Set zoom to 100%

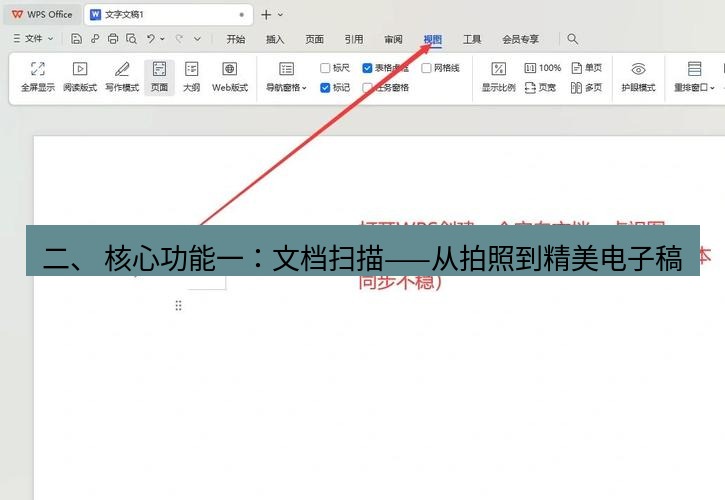tap(543, 68)
